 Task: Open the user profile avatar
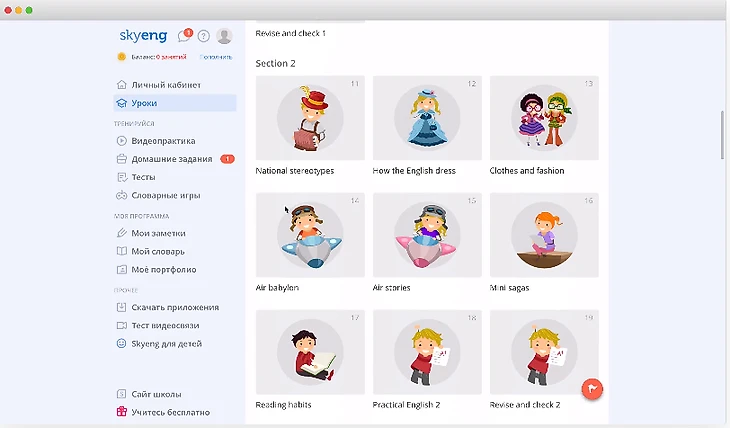(x=224, y=35)
